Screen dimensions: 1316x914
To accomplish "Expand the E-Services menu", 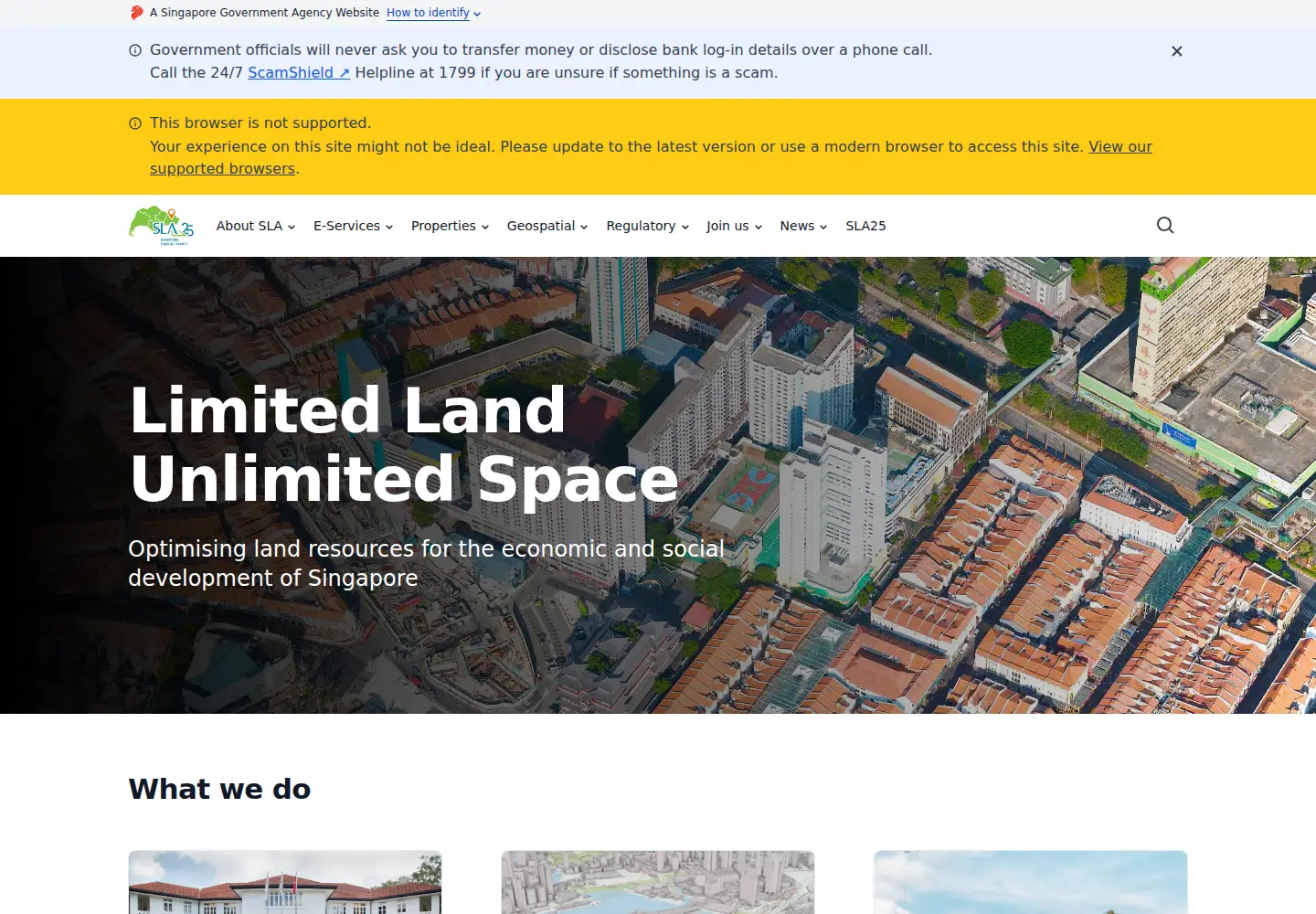I will point(353,226).
